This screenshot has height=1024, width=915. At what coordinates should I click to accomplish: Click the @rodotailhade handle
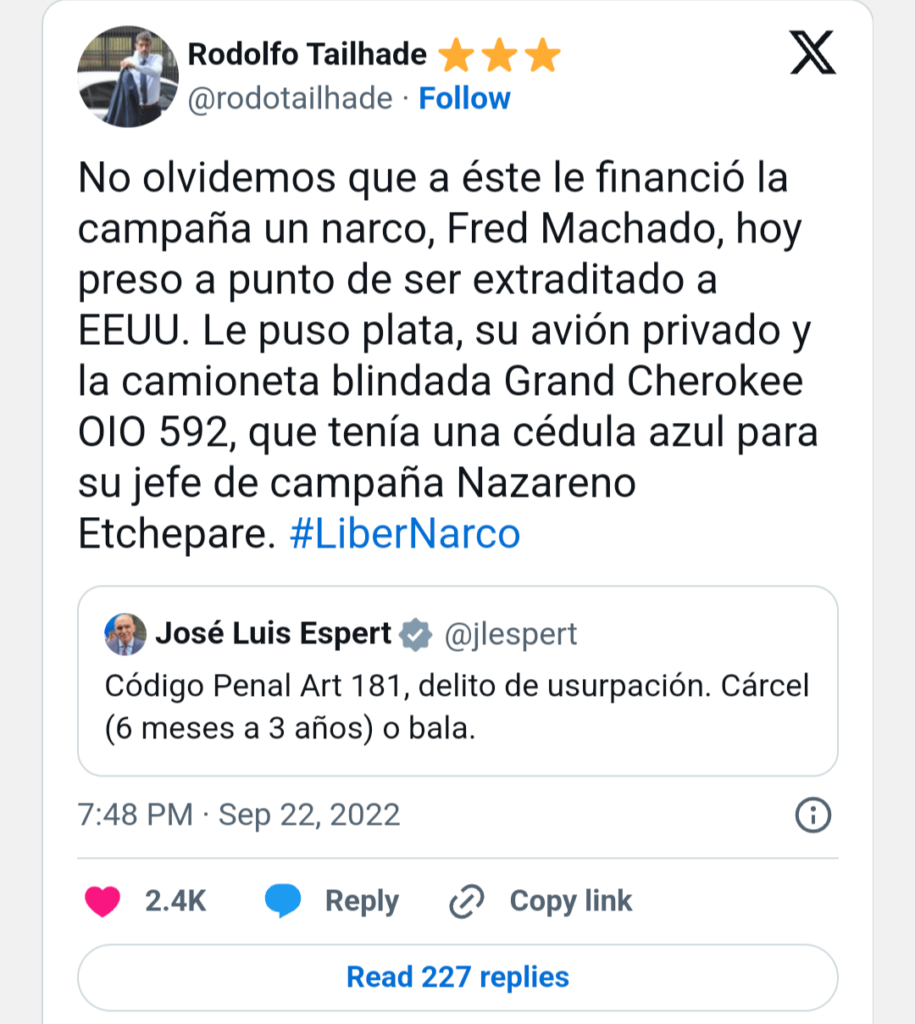click(x=293, y=98)
